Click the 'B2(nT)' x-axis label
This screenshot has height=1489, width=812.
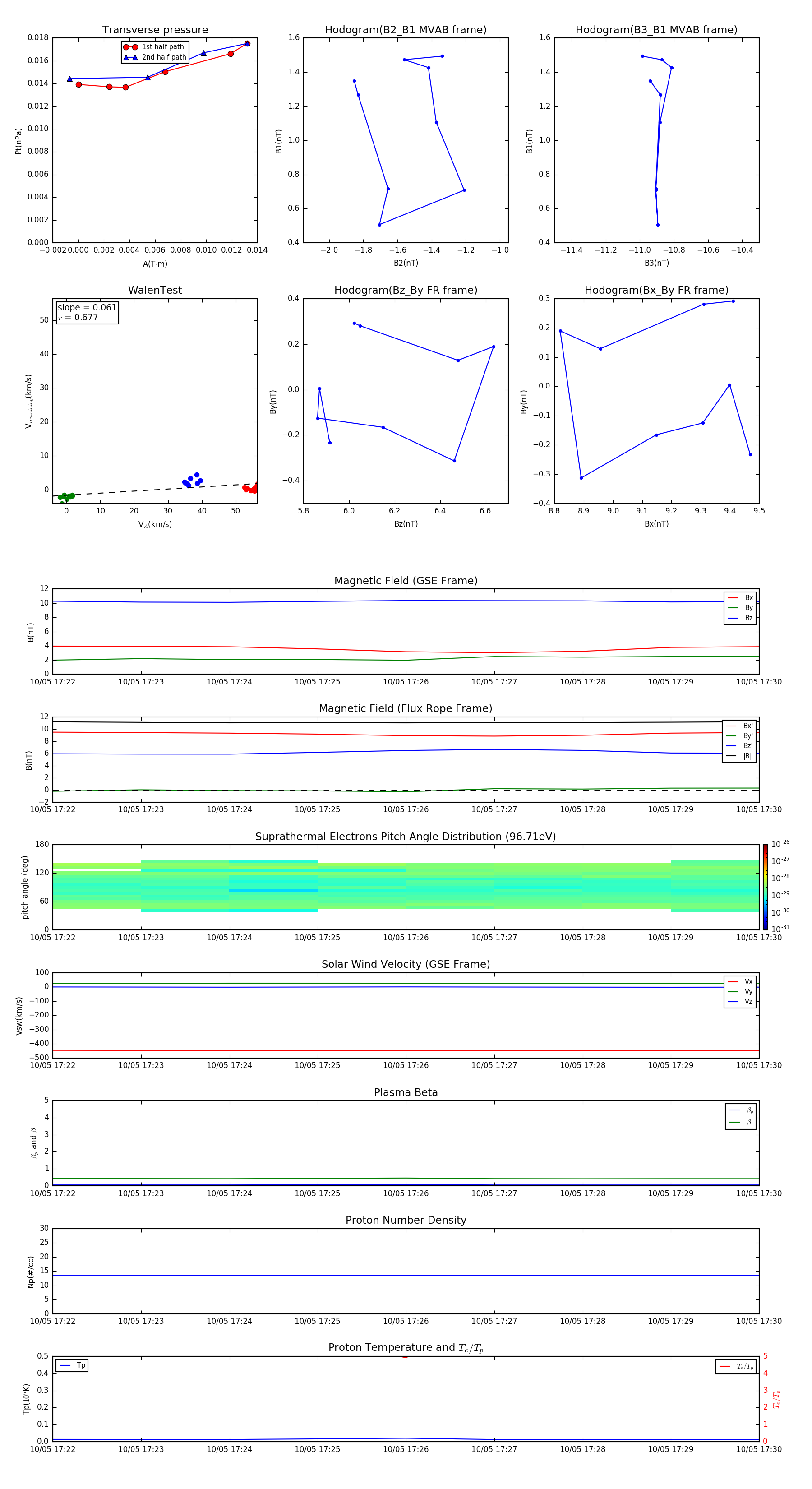(x=406, y=263)
